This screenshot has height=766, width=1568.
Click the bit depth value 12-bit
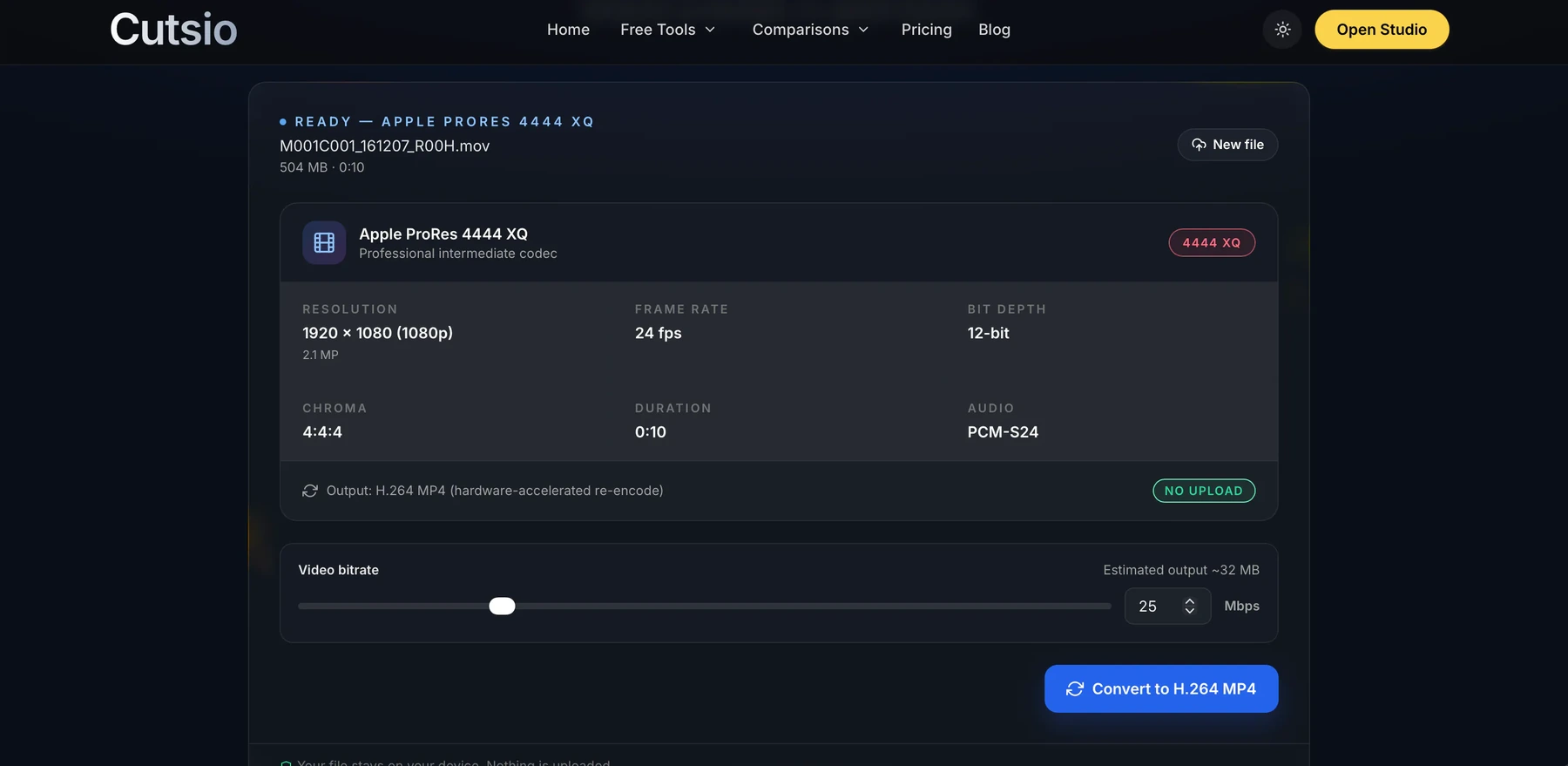click(988, 333)
